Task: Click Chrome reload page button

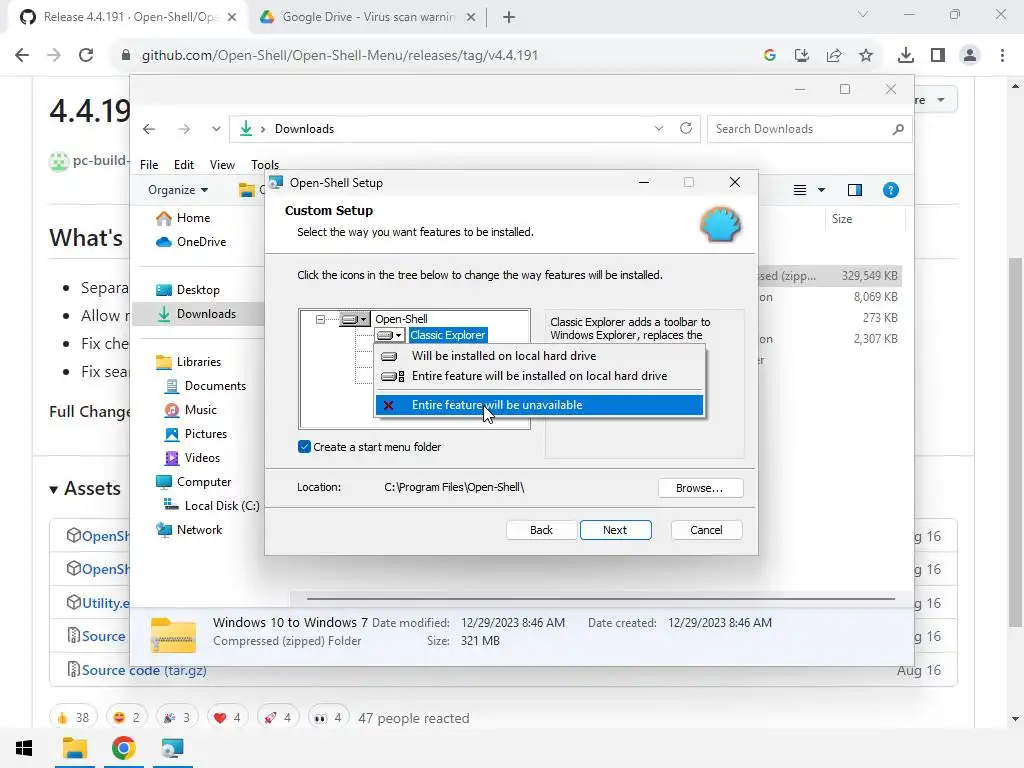Action: click(x=86, y=55)
